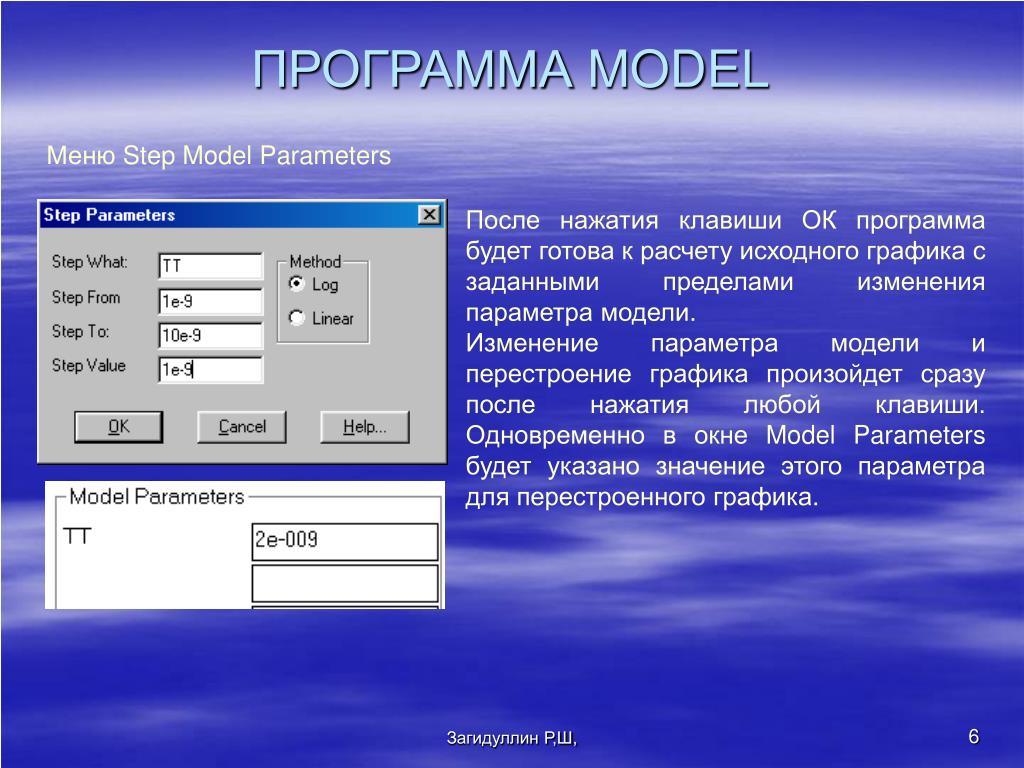Click the slide number 6
Screen dimensions: 1024x768
click(974, 736)
